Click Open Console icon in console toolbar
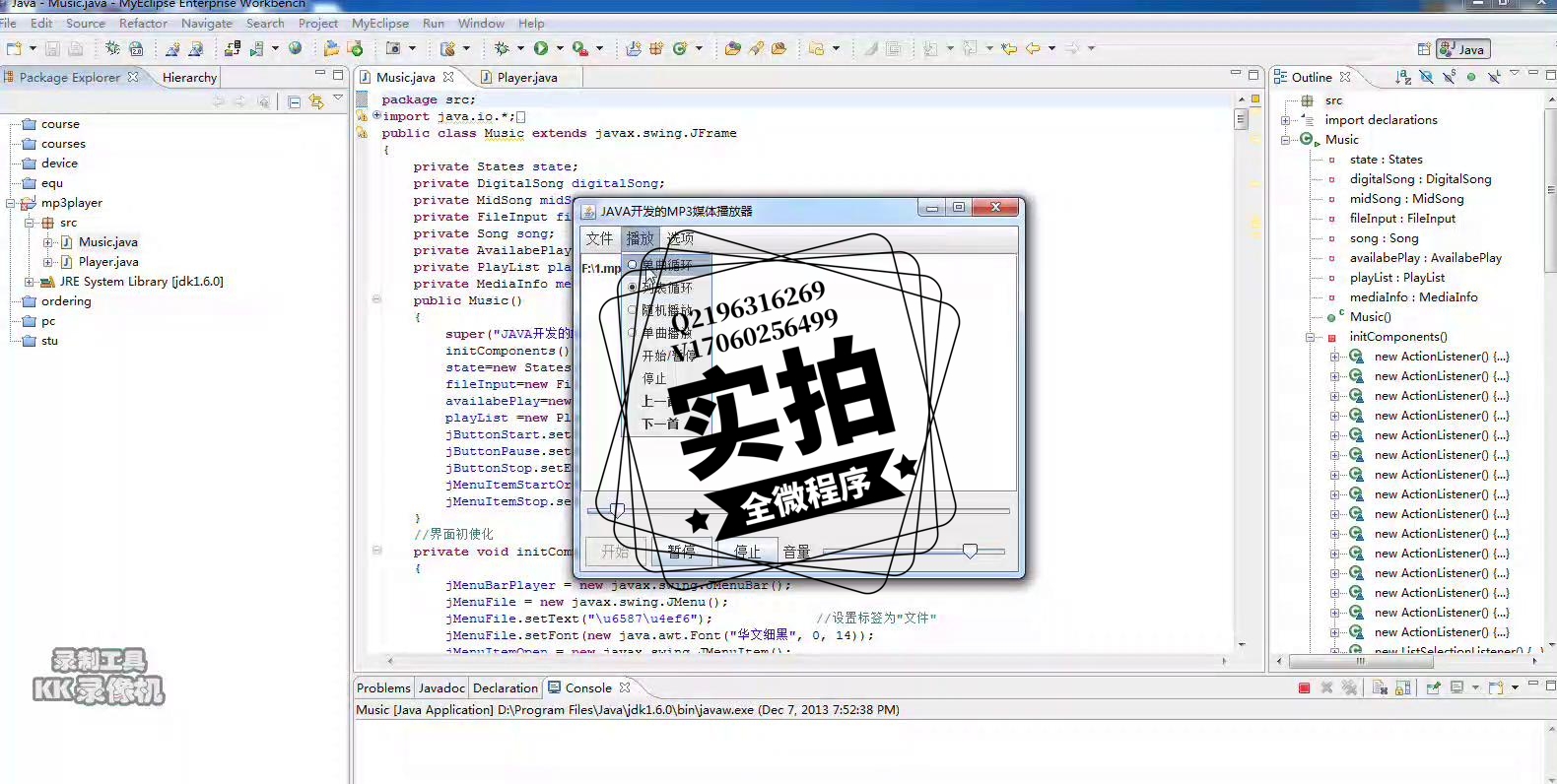Image resolution: width=1557 pixels, height=784 pixels. [1496, 688]
